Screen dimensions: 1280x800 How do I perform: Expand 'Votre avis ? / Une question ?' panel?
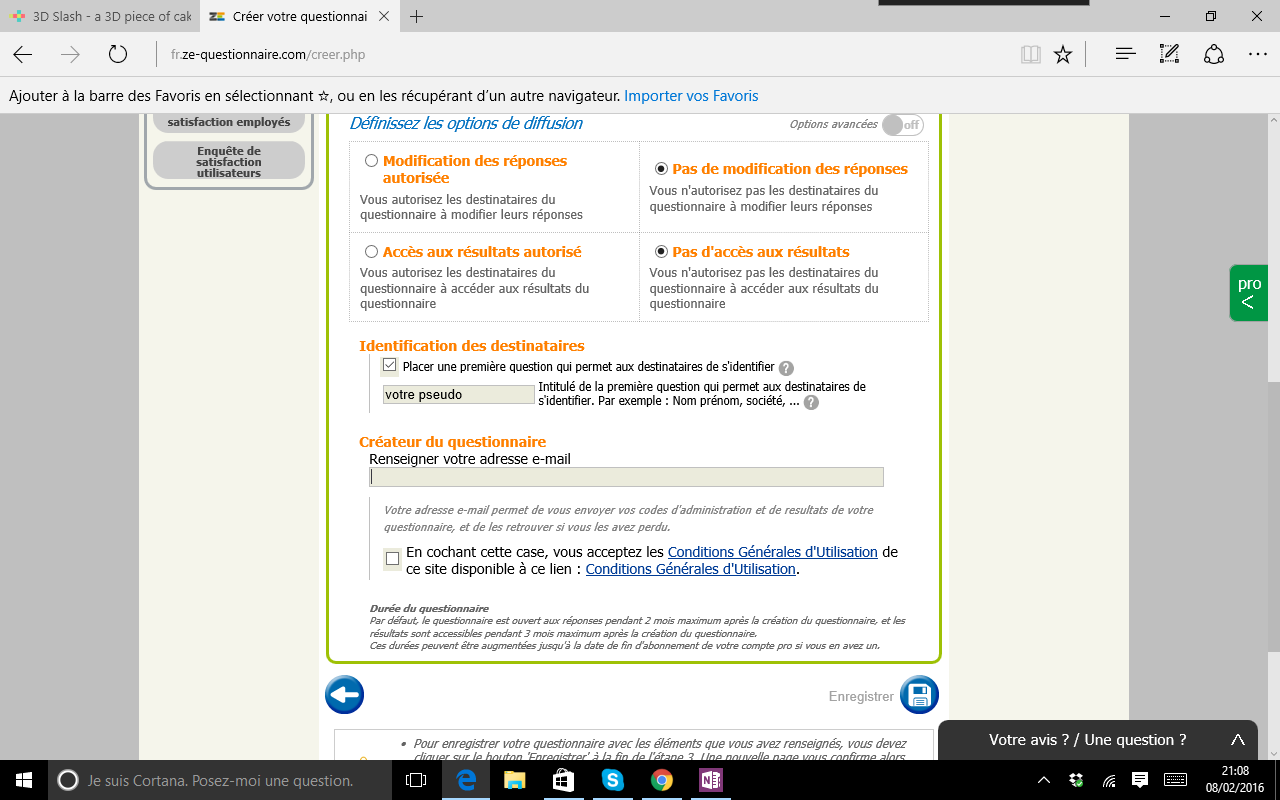pos(1097,740)
